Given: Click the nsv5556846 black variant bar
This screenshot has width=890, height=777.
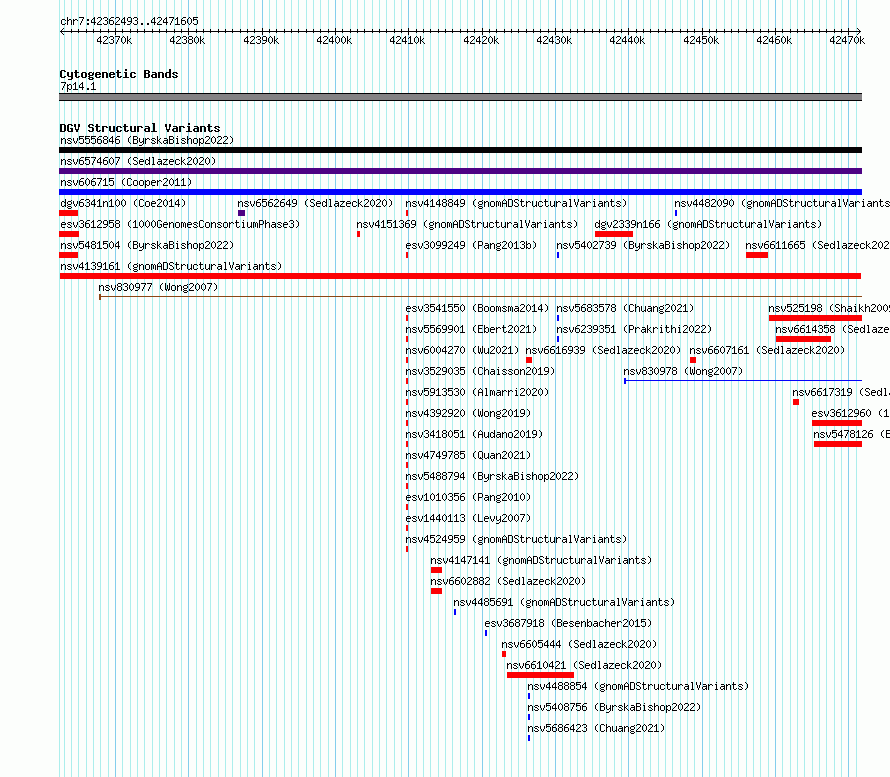Looking at the screenshot, I should [x=460, y=150].
